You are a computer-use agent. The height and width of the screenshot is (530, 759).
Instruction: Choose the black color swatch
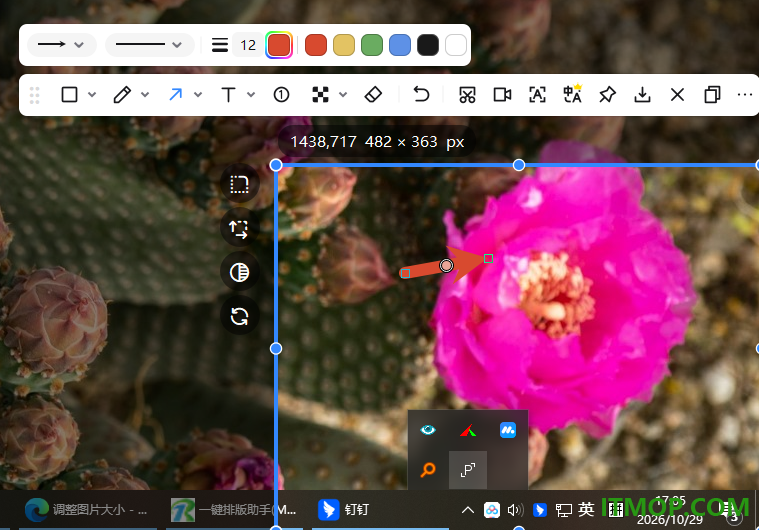(x=428, y=45)
